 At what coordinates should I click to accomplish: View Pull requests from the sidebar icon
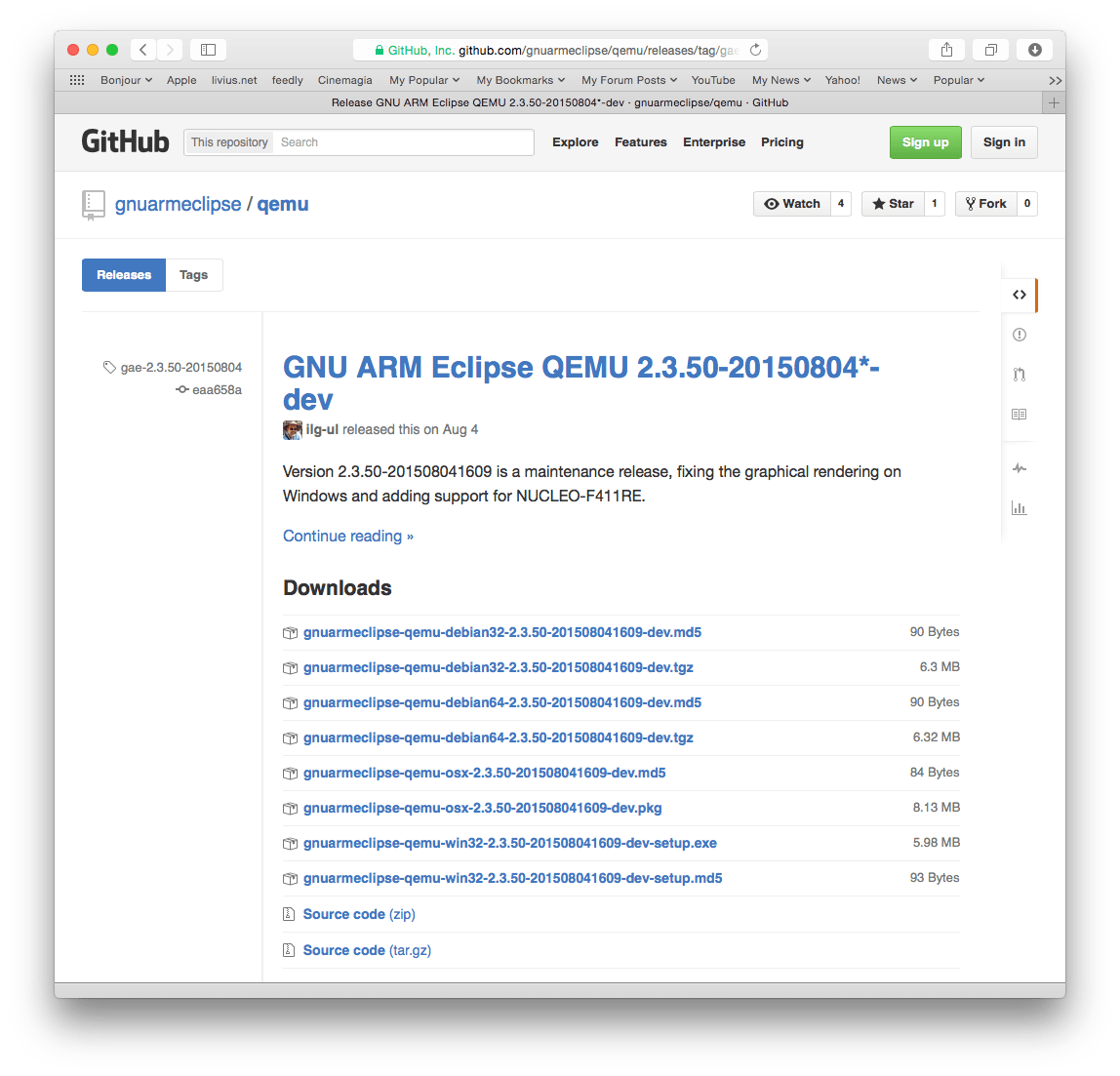click(1019, 374)
